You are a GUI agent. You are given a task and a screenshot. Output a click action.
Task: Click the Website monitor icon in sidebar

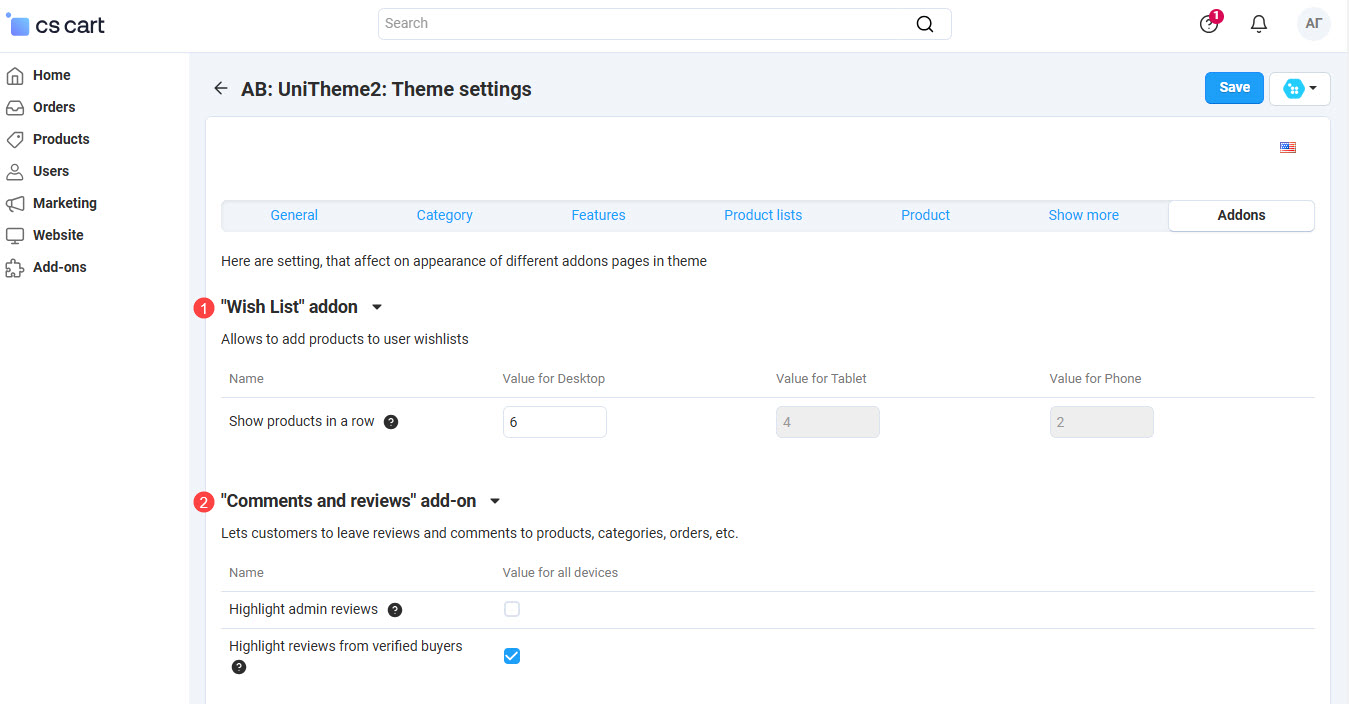pyautogui.click(x=15, y=235)
